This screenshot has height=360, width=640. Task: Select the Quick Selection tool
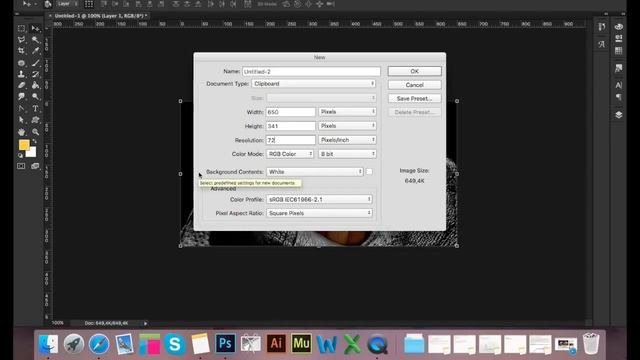pyautogui.click(x=36, y=40)
